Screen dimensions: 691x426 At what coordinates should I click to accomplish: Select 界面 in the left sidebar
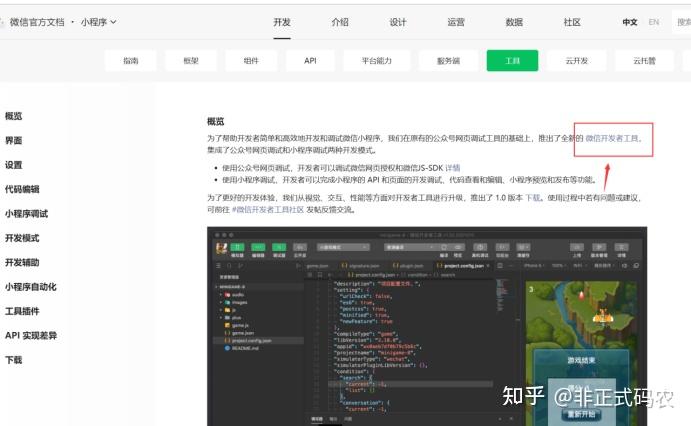click(14, 141)
